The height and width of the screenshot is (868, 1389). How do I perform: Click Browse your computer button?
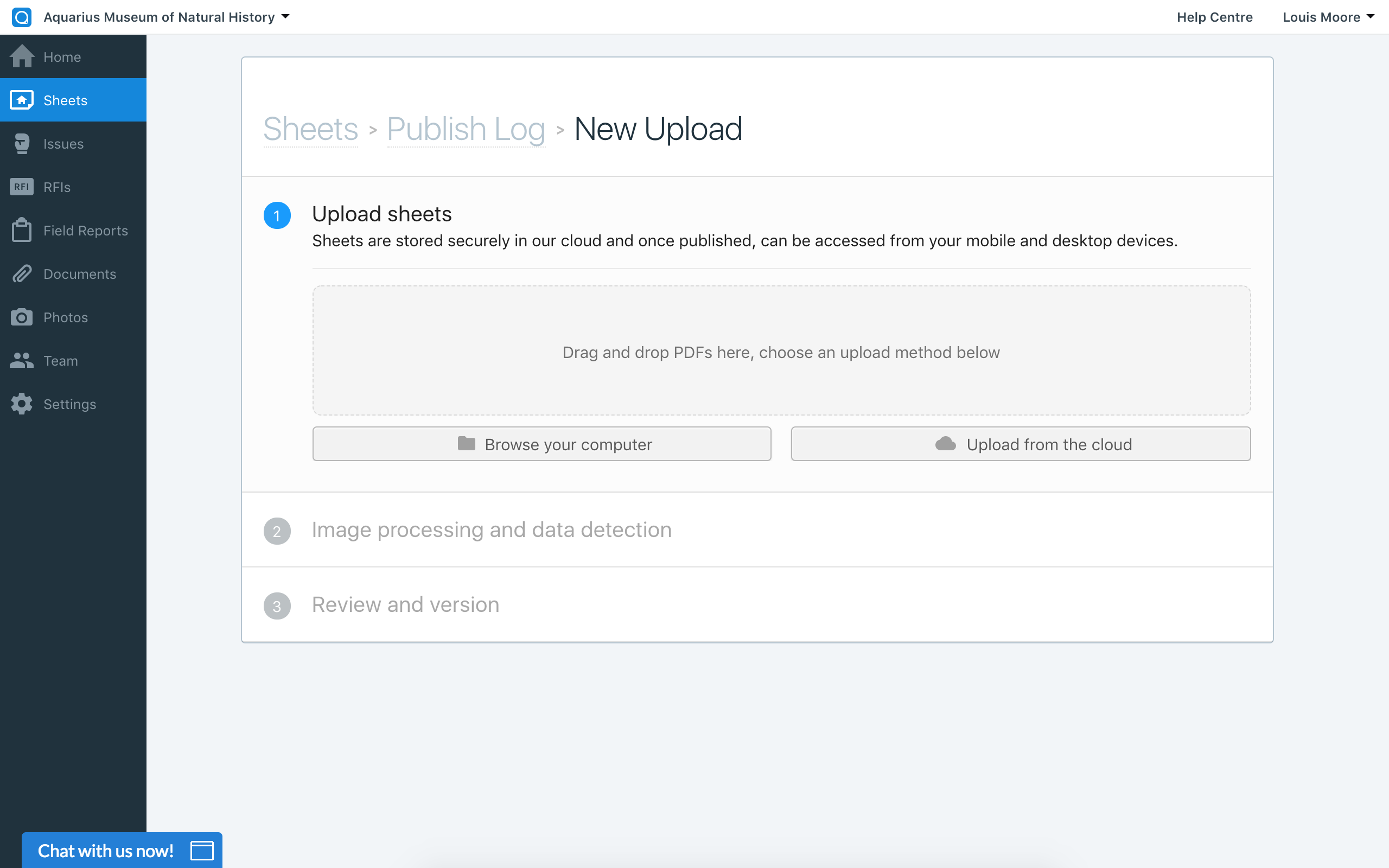click(x=541, y=444)
